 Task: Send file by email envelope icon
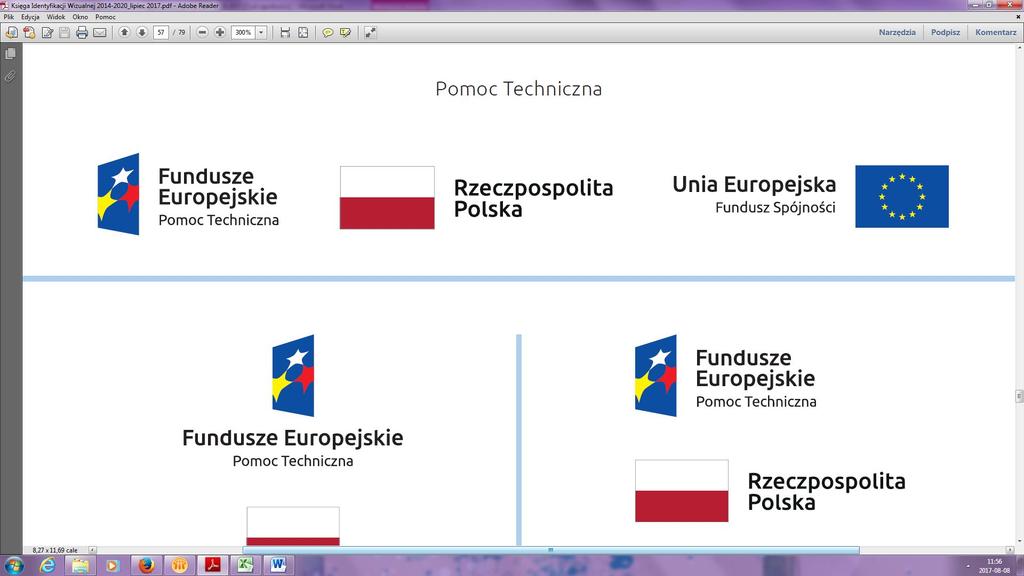pyautogui.click(x=99, y=32)
